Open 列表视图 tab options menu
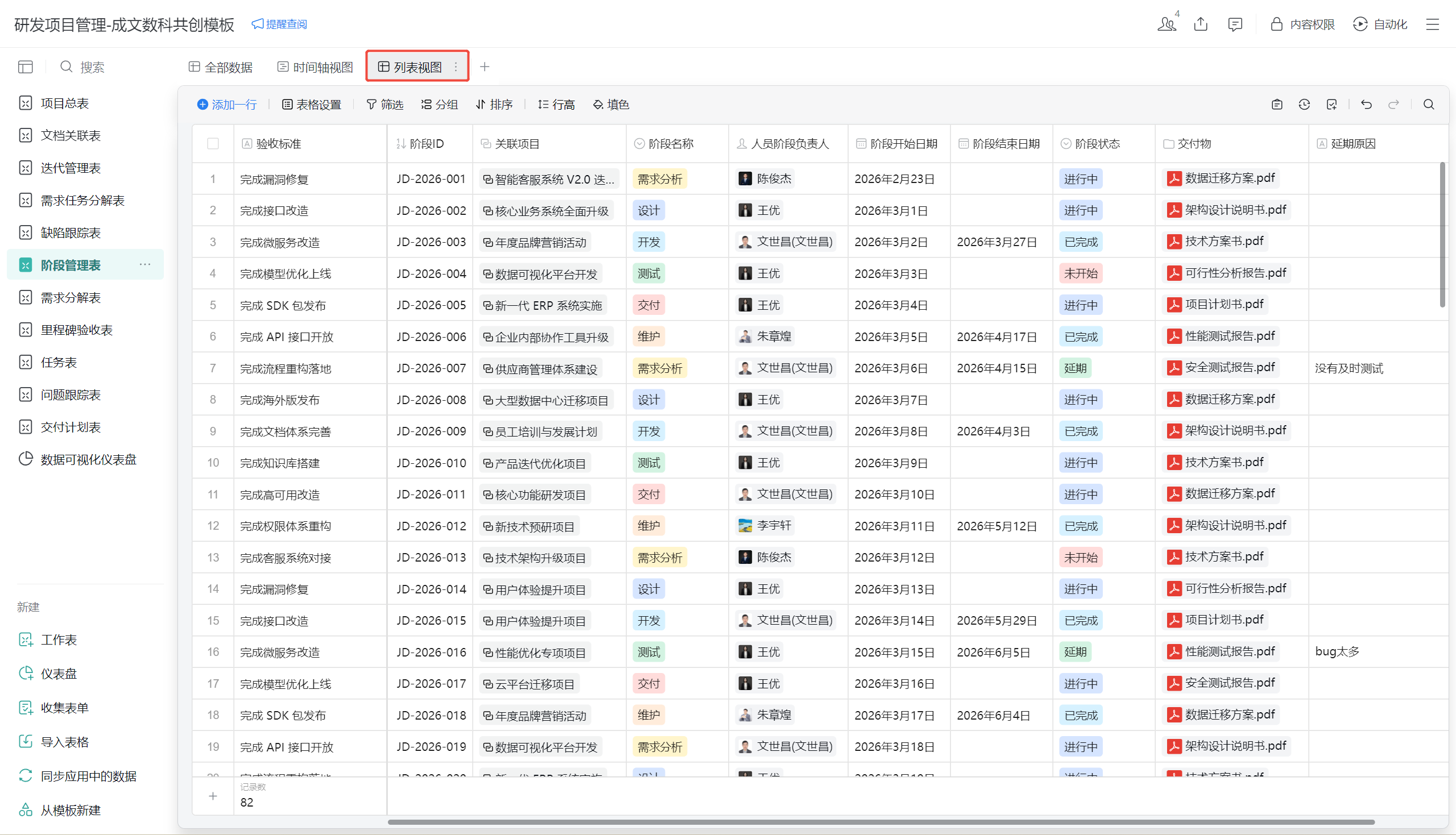1456x835 pixels. pyautogui.click(x=456, y=67)
